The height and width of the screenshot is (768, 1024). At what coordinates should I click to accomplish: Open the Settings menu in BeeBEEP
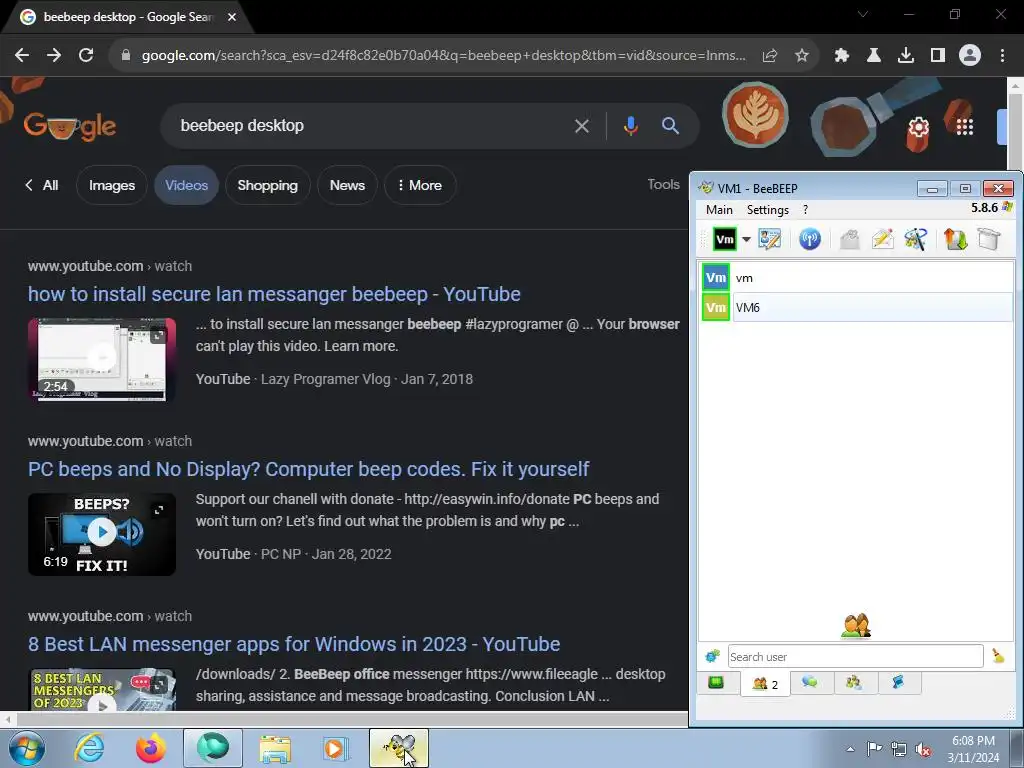(x=767, y=210)
